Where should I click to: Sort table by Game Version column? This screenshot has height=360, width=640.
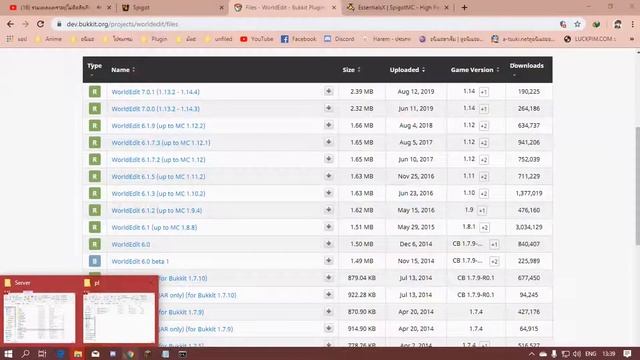click(x=475, y=70)
